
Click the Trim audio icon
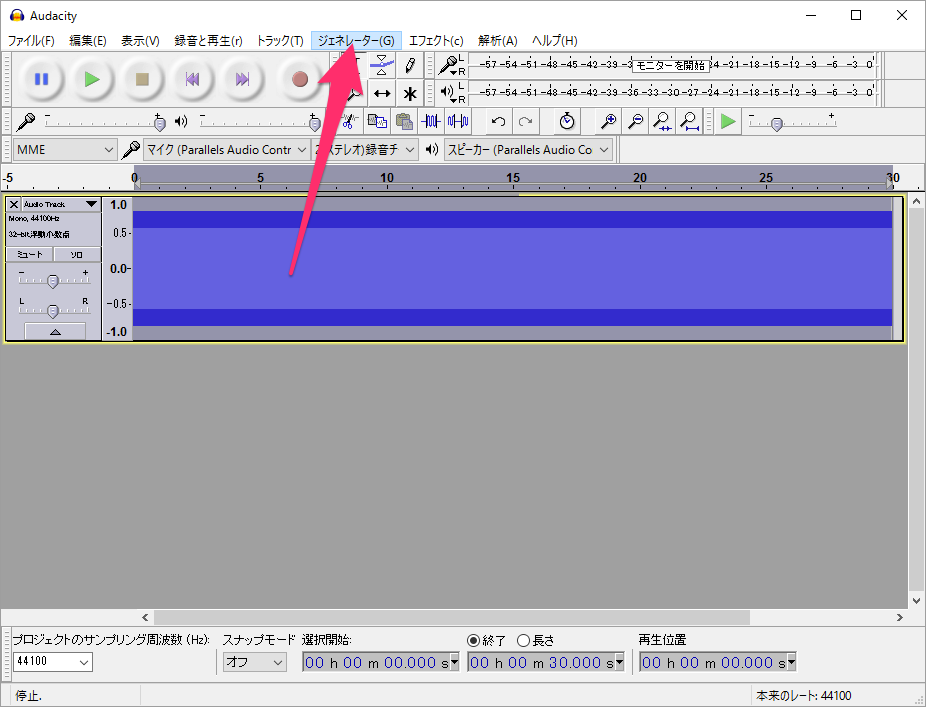point(431,122)
